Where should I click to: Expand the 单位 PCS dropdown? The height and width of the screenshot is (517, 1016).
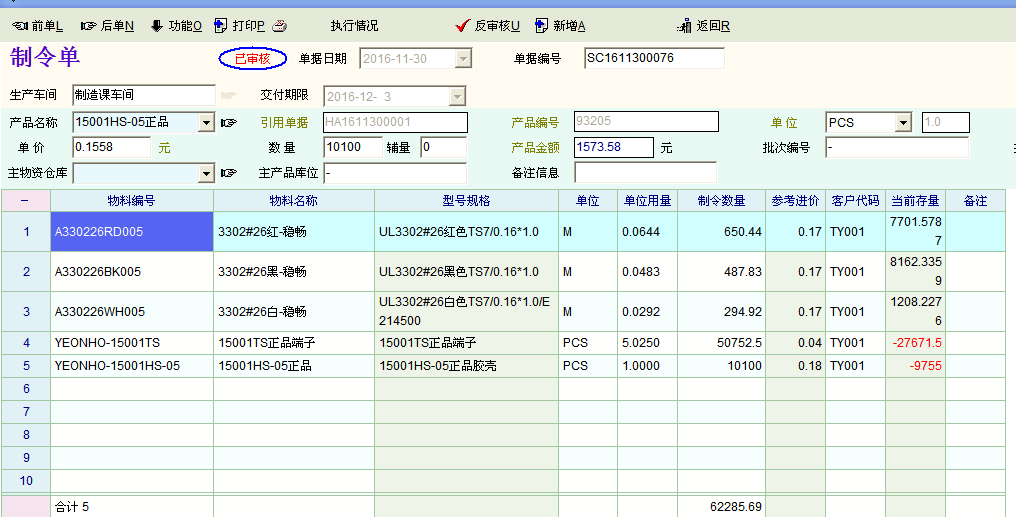coord(903,123)
